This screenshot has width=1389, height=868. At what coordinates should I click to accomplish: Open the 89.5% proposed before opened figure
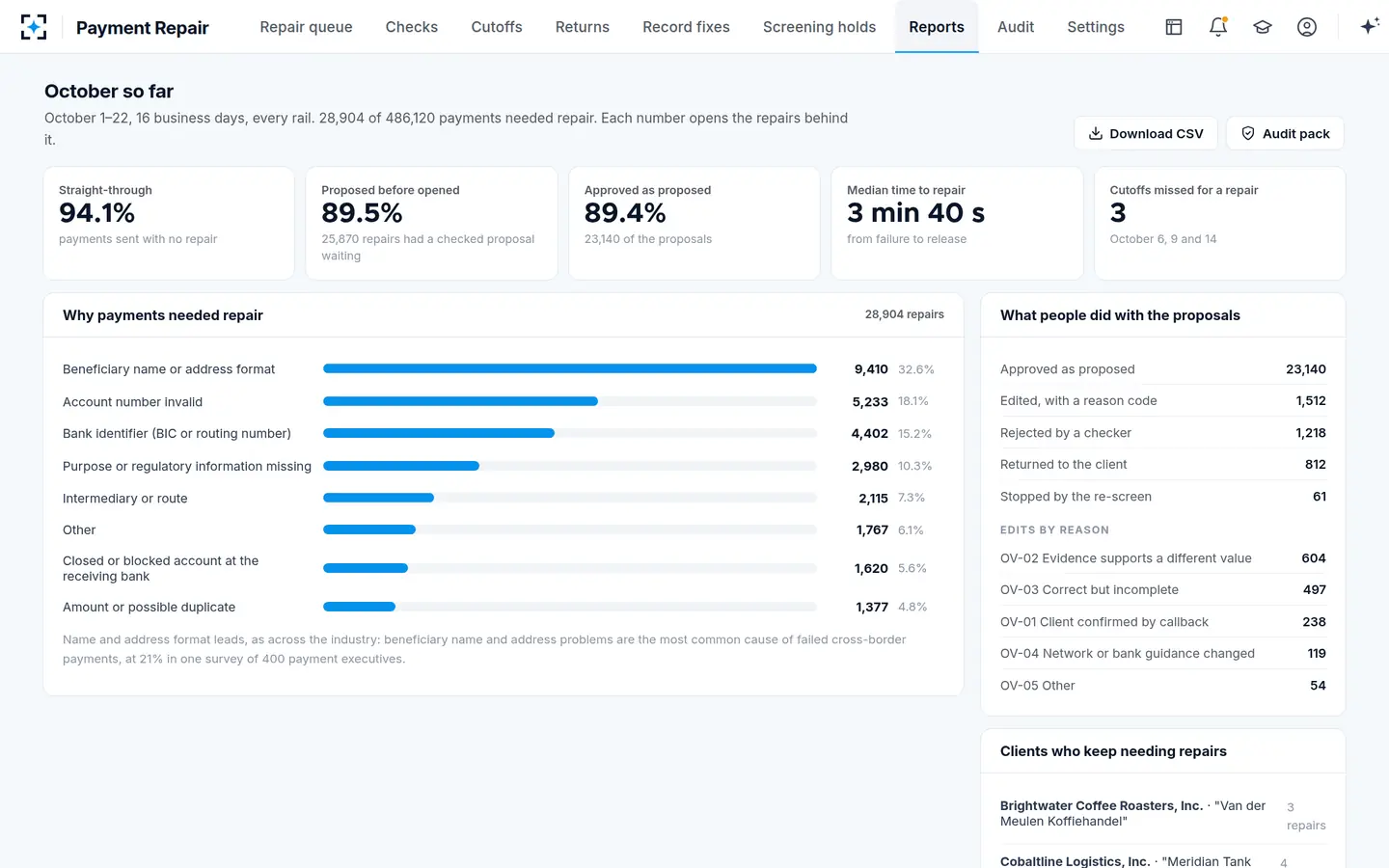[362, 213]
